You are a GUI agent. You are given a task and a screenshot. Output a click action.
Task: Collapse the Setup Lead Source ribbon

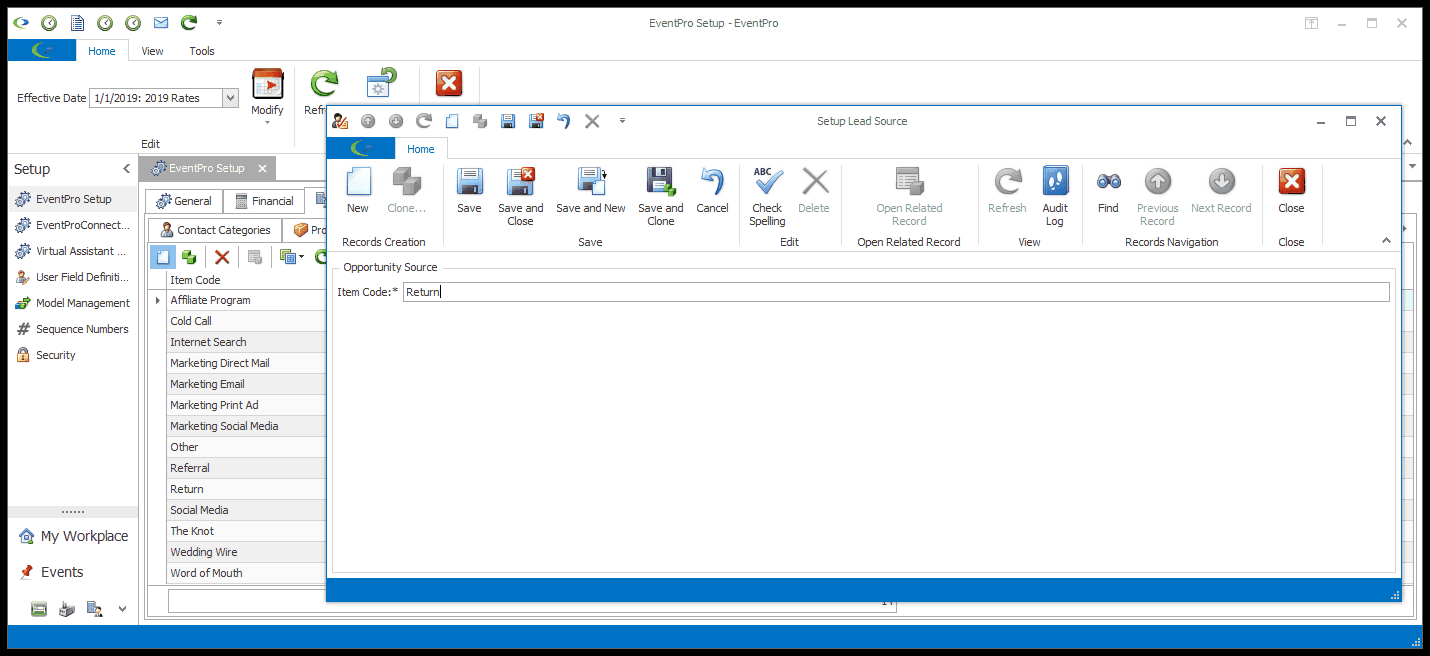pos(1386,240)
